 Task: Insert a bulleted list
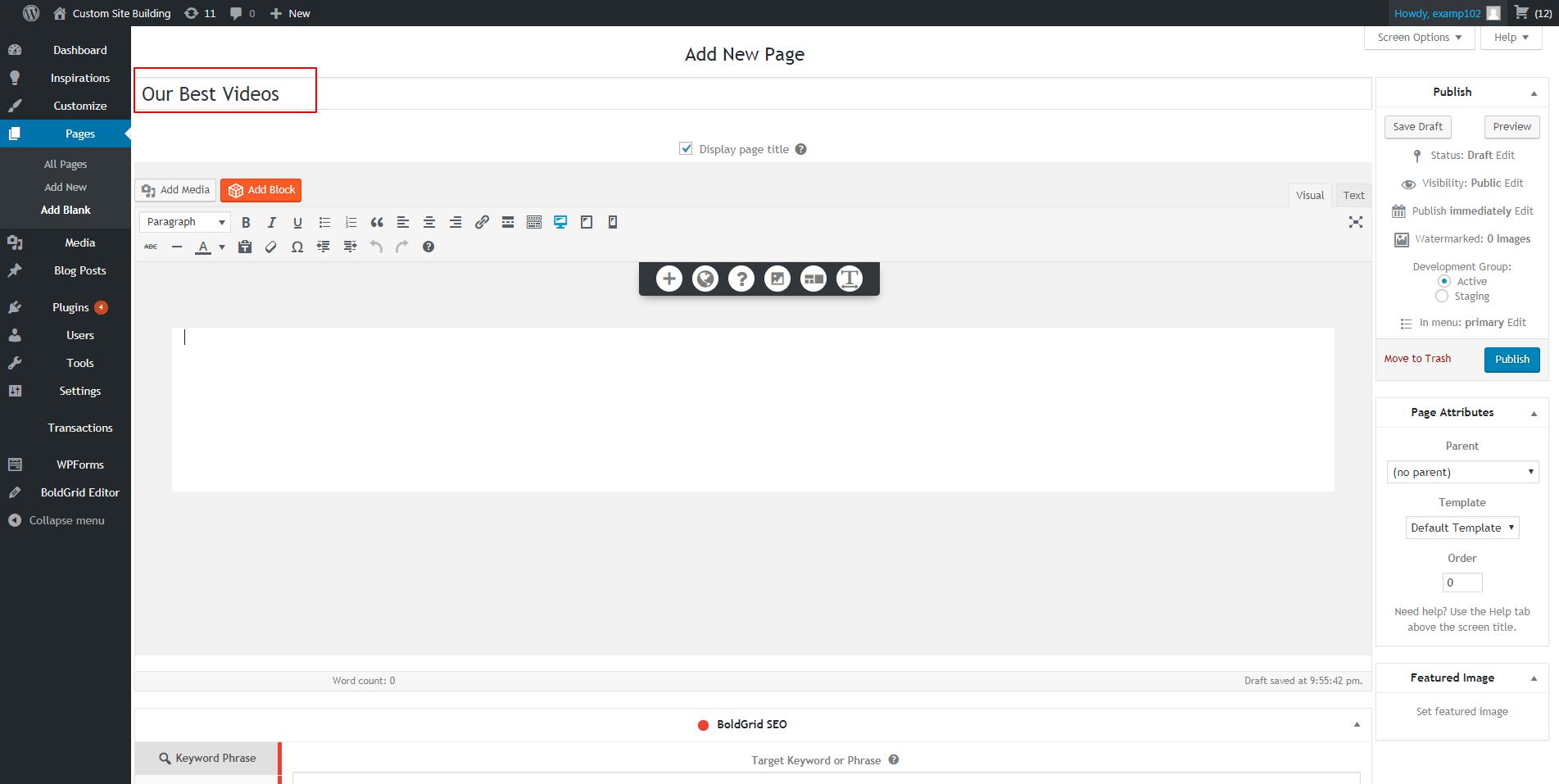pyautogui.click(x=324, y=222)
